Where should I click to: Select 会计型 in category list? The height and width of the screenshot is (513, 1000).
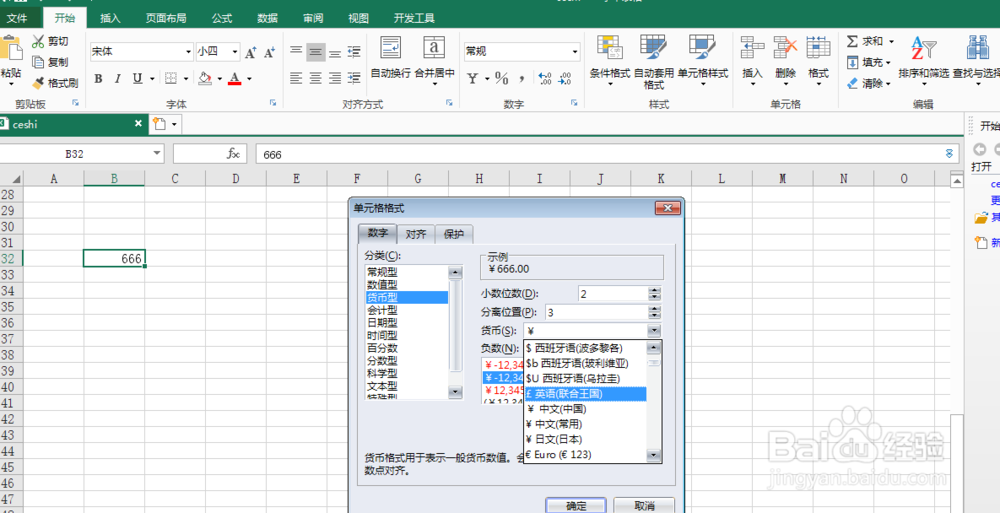click(x=406, y=309)
